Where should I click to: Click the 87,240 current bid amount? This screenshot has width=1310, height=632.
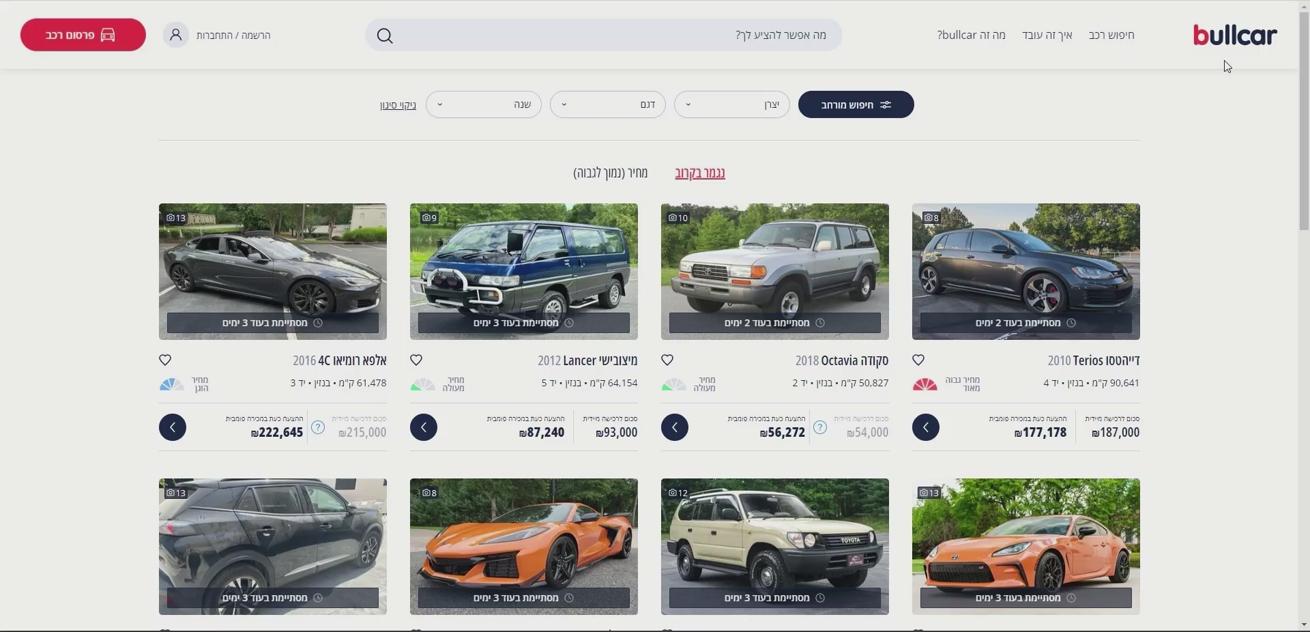[542, 433]
